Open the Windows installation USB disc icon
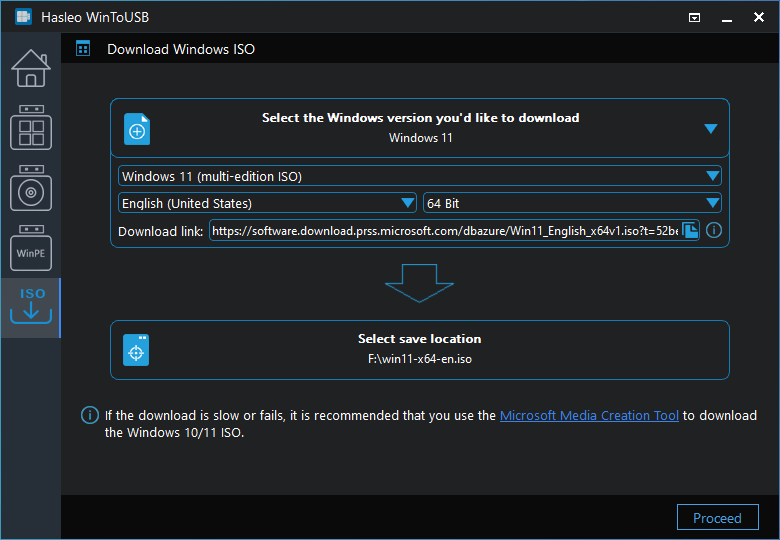780x540 pixels. tap(31, 188)
